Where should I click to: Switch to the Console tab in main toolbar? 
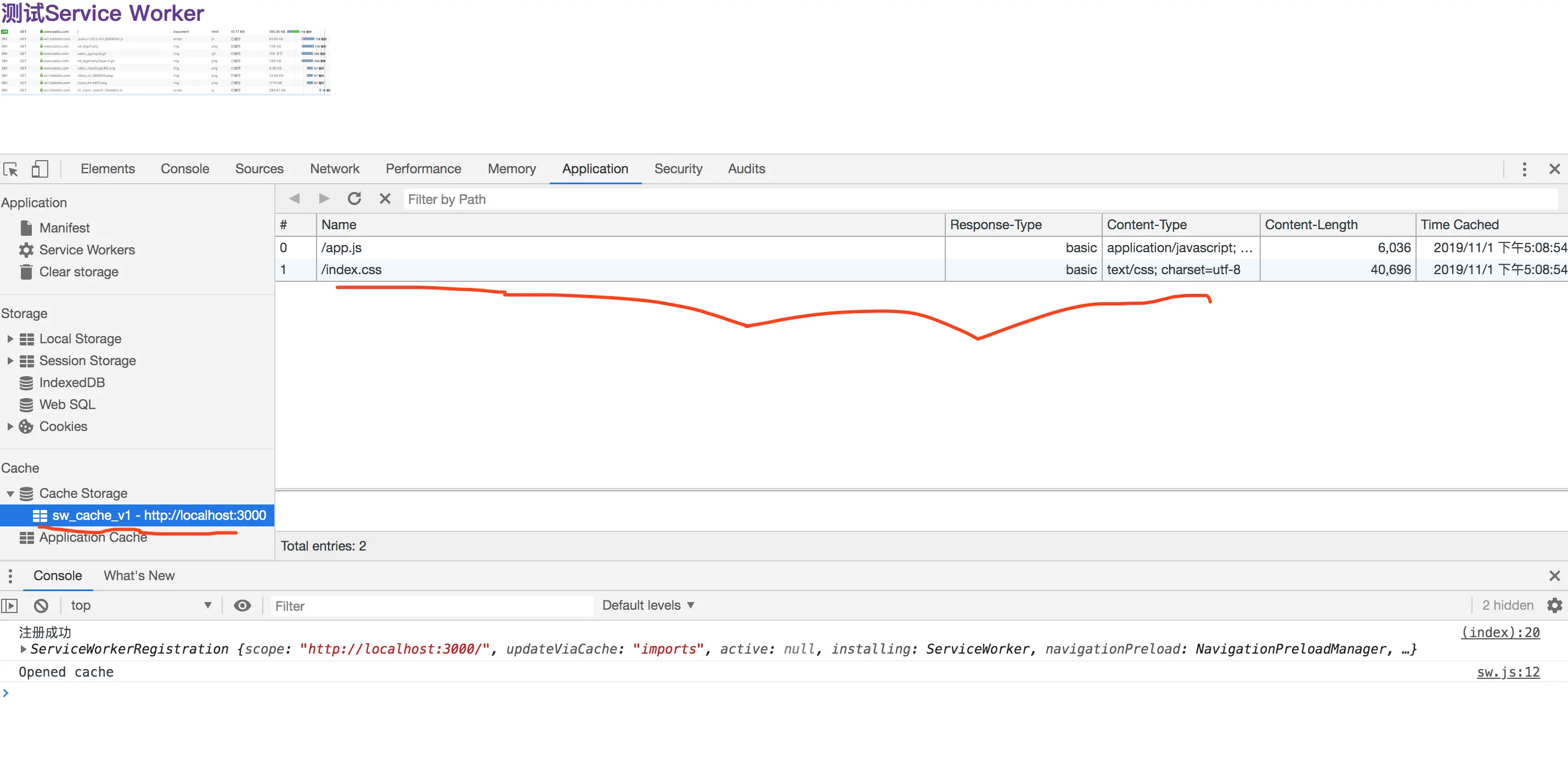(x=185, y=169)
